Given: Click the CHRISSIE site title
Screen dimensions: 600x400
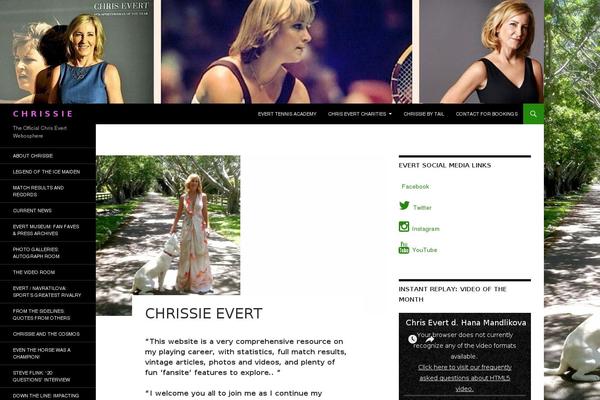Looking at the screenshot, I should 43,114.
